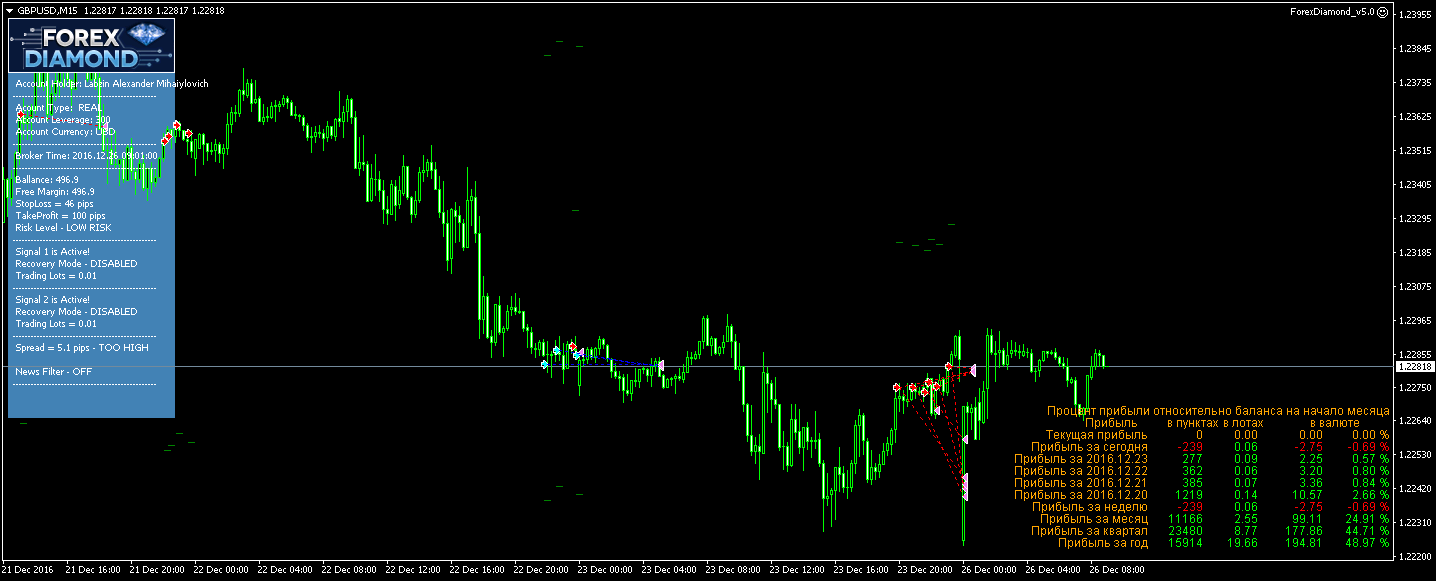Click the ForexDiamond_v5.0 expert advisor name

tap(1332, 12)
